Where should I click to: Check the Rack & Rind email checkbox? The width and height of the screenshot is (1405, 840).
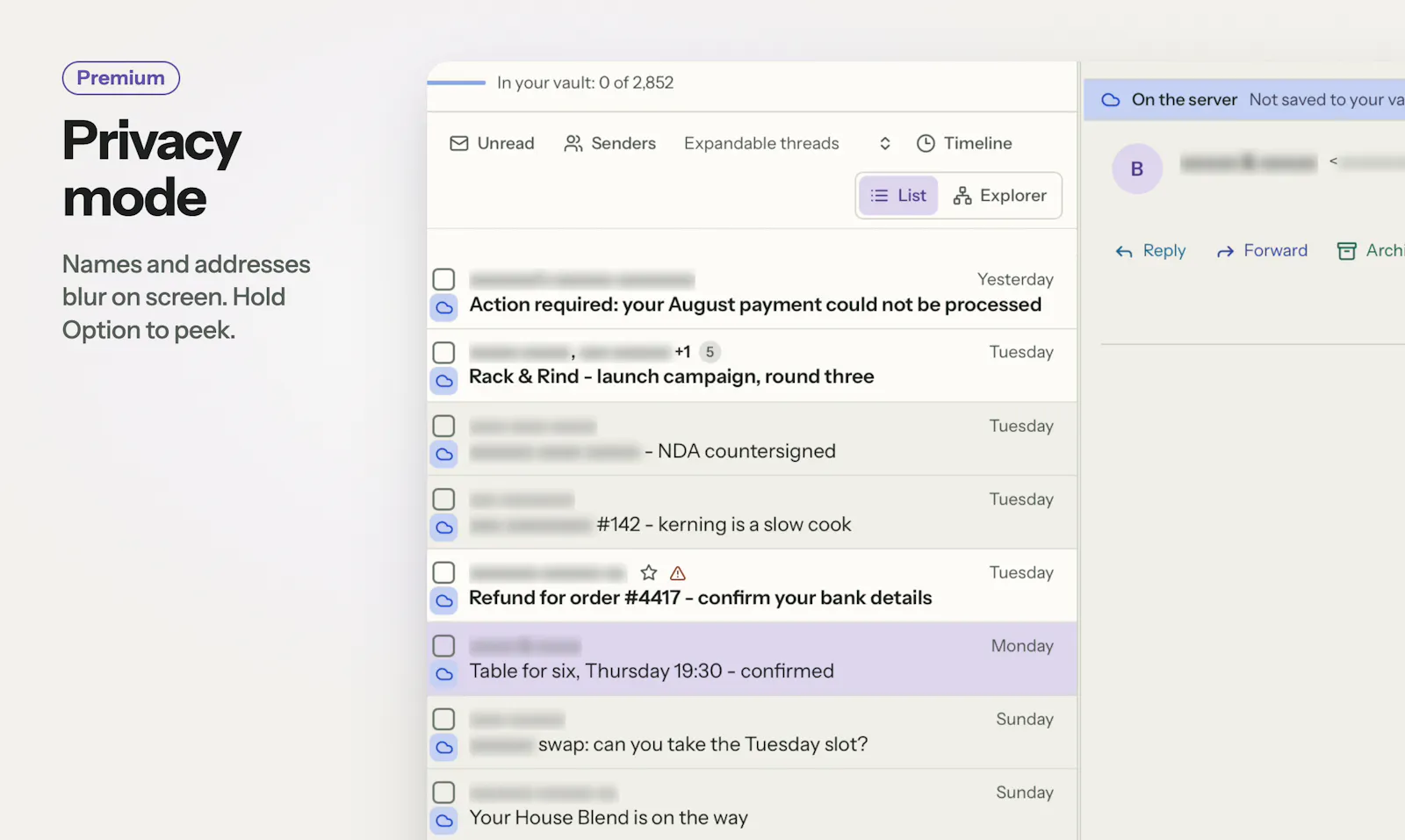click(443, 352)
